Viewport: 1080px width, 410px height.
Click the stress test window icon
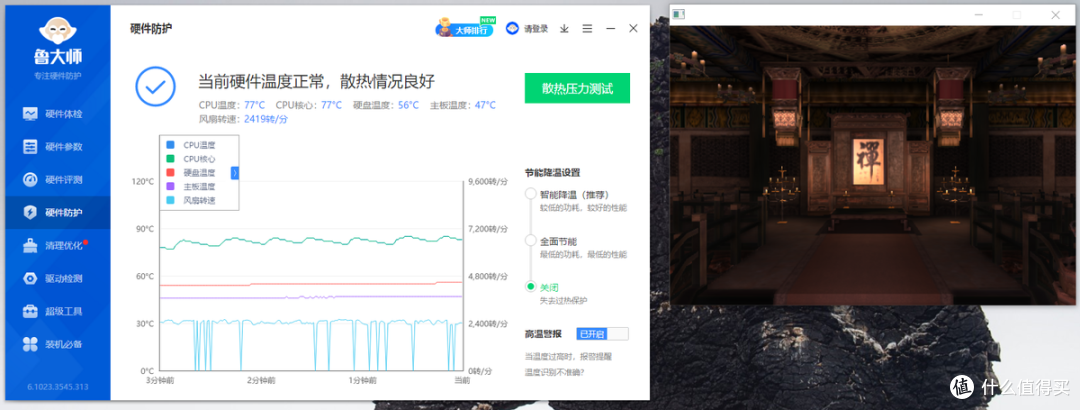tap(678, 14)
